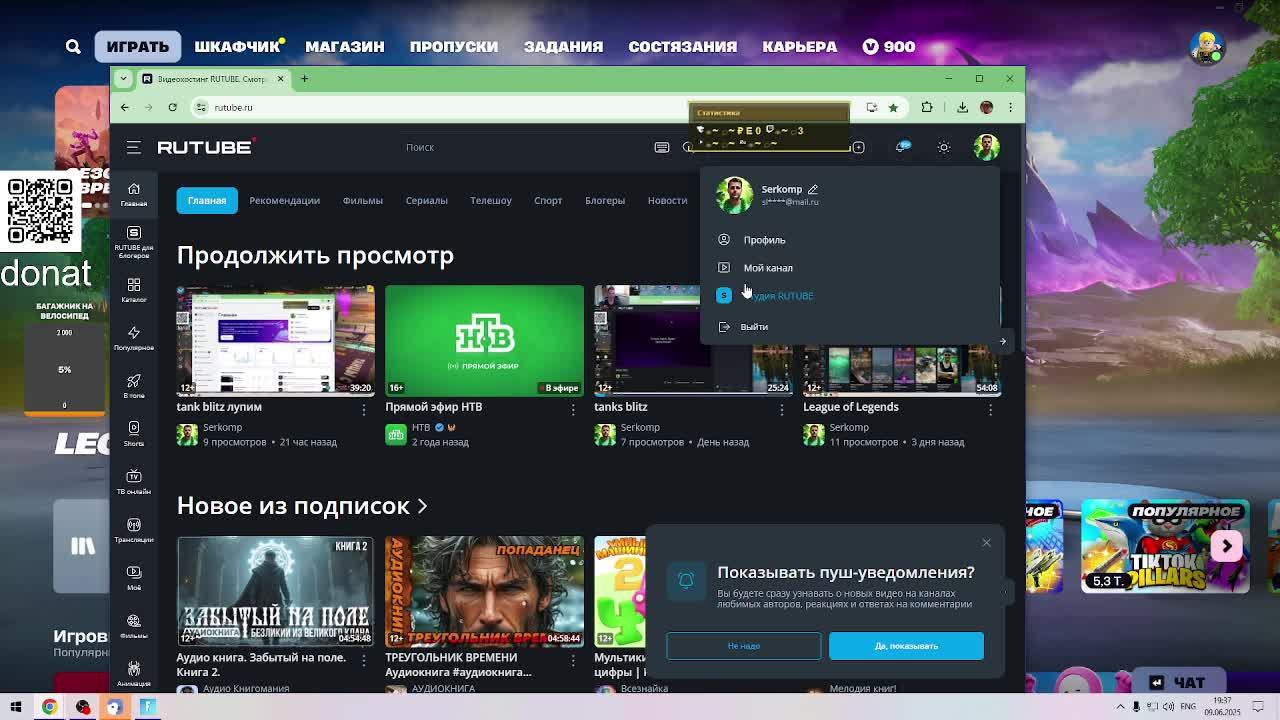Open Главная in the left sidebar
Screen dimensions: 1280x720
[133, 195]
